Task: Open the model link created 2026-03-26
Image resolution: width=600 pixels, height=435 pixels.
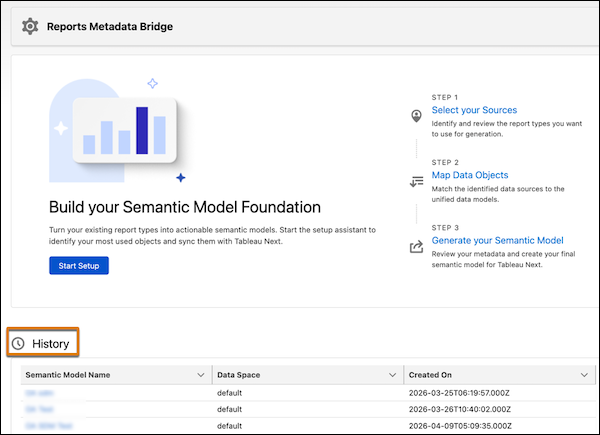Action: coord(39,409)
